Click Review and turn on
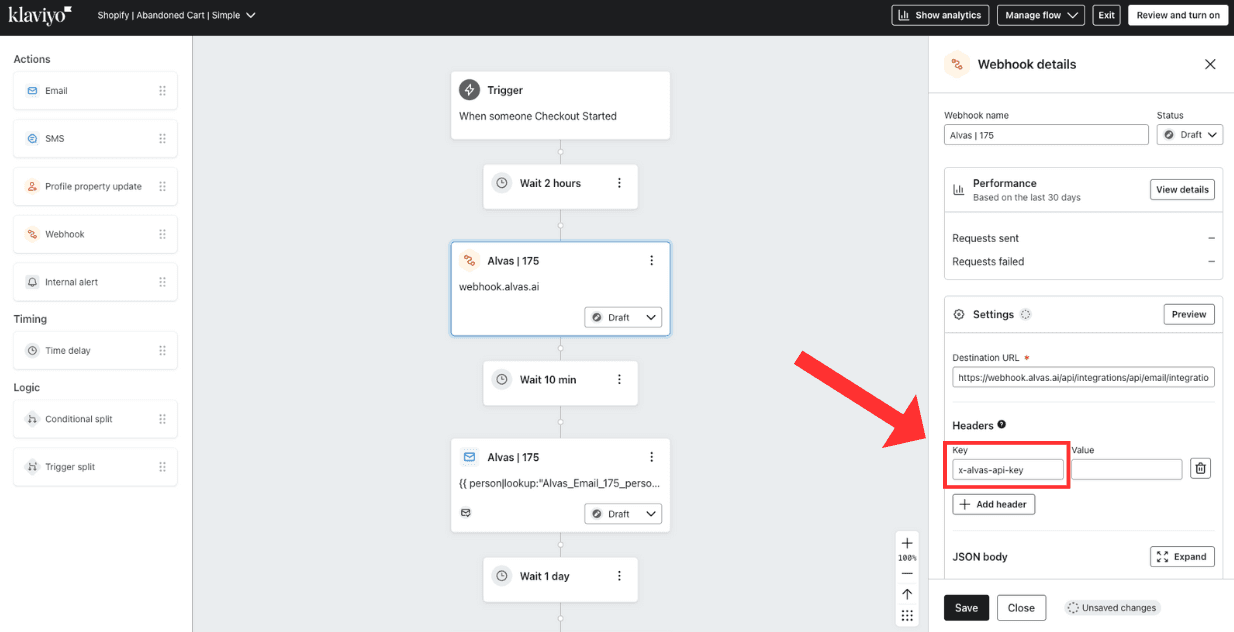 click(x=1178, y=15)
